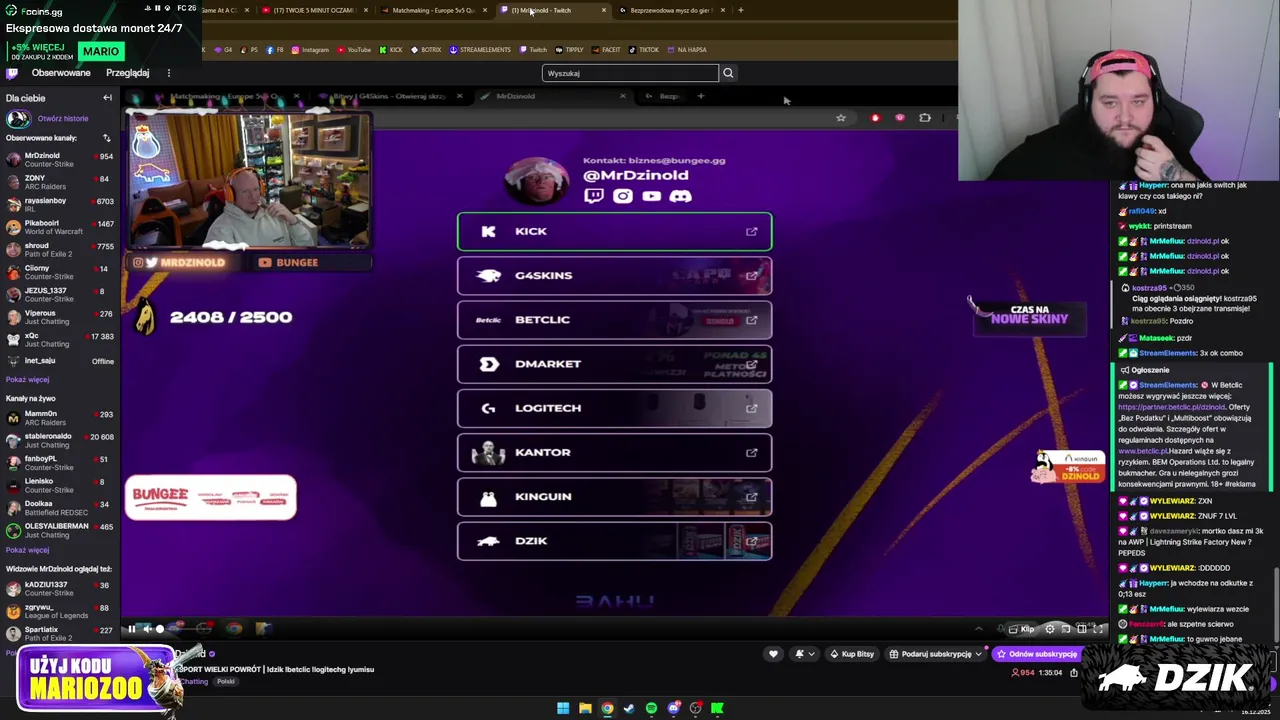This screenshot has height=720, width=1280.
Task: Open the KICK bookmark
Action: tap(391, 50)
